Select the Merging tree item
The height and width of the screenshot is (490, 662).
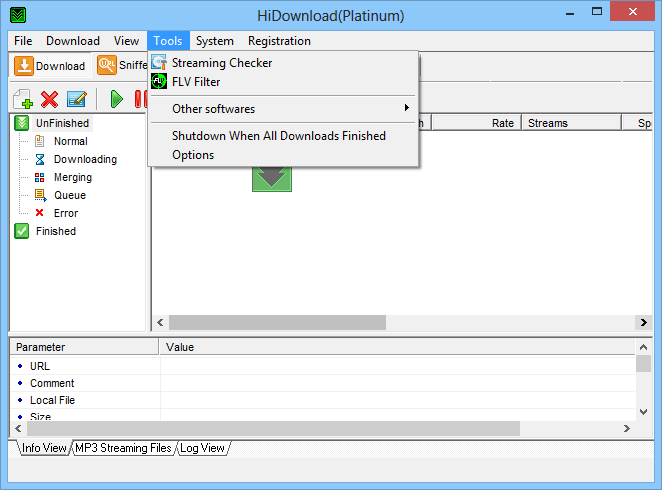pyautogui.click(x=73, y=177)
